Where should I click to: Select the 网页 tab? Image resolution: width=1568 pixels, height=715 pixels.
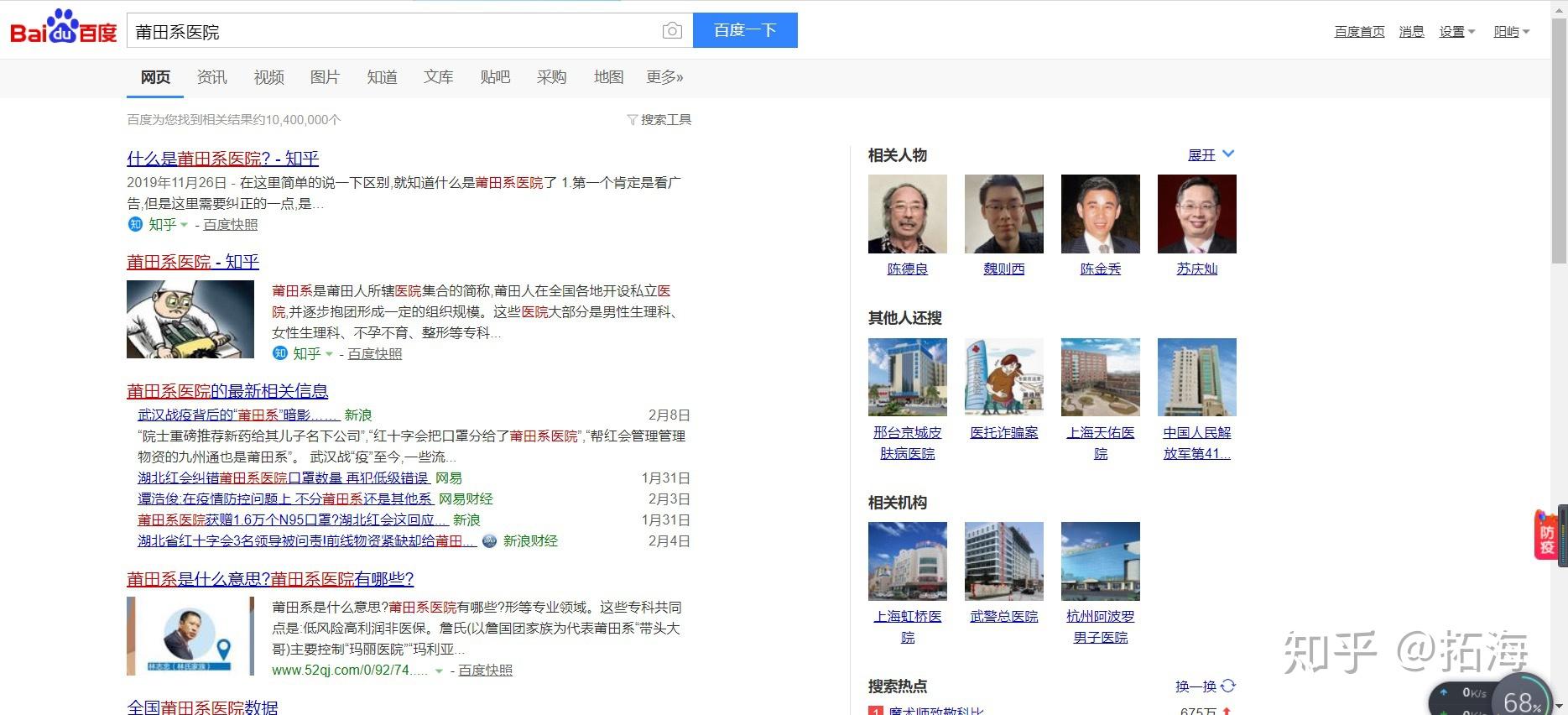(155, 77)
